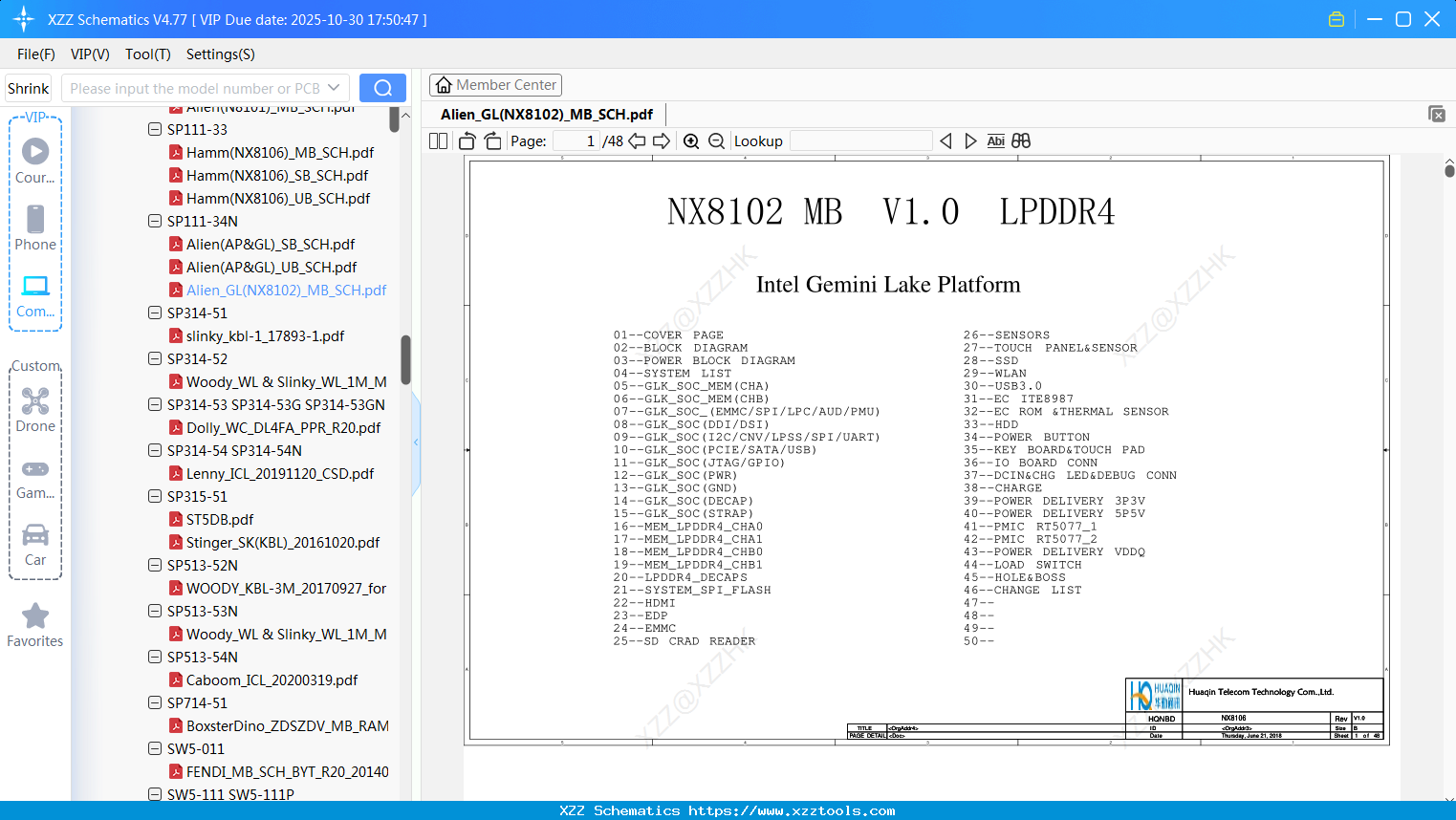Click the Shrink button
Image resolution: width=1456 pixels, height=820 pixels.
click(x=29, y=88)
